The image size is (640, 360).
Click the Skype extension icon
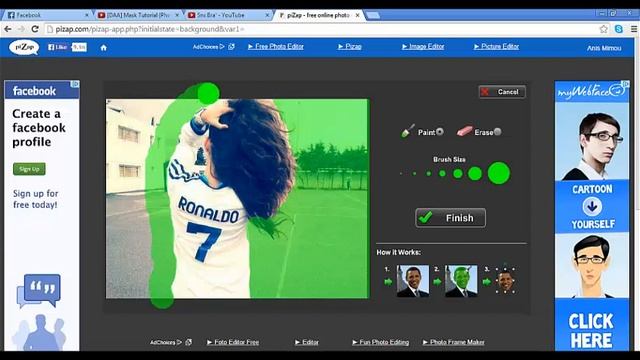click(619, 29)
